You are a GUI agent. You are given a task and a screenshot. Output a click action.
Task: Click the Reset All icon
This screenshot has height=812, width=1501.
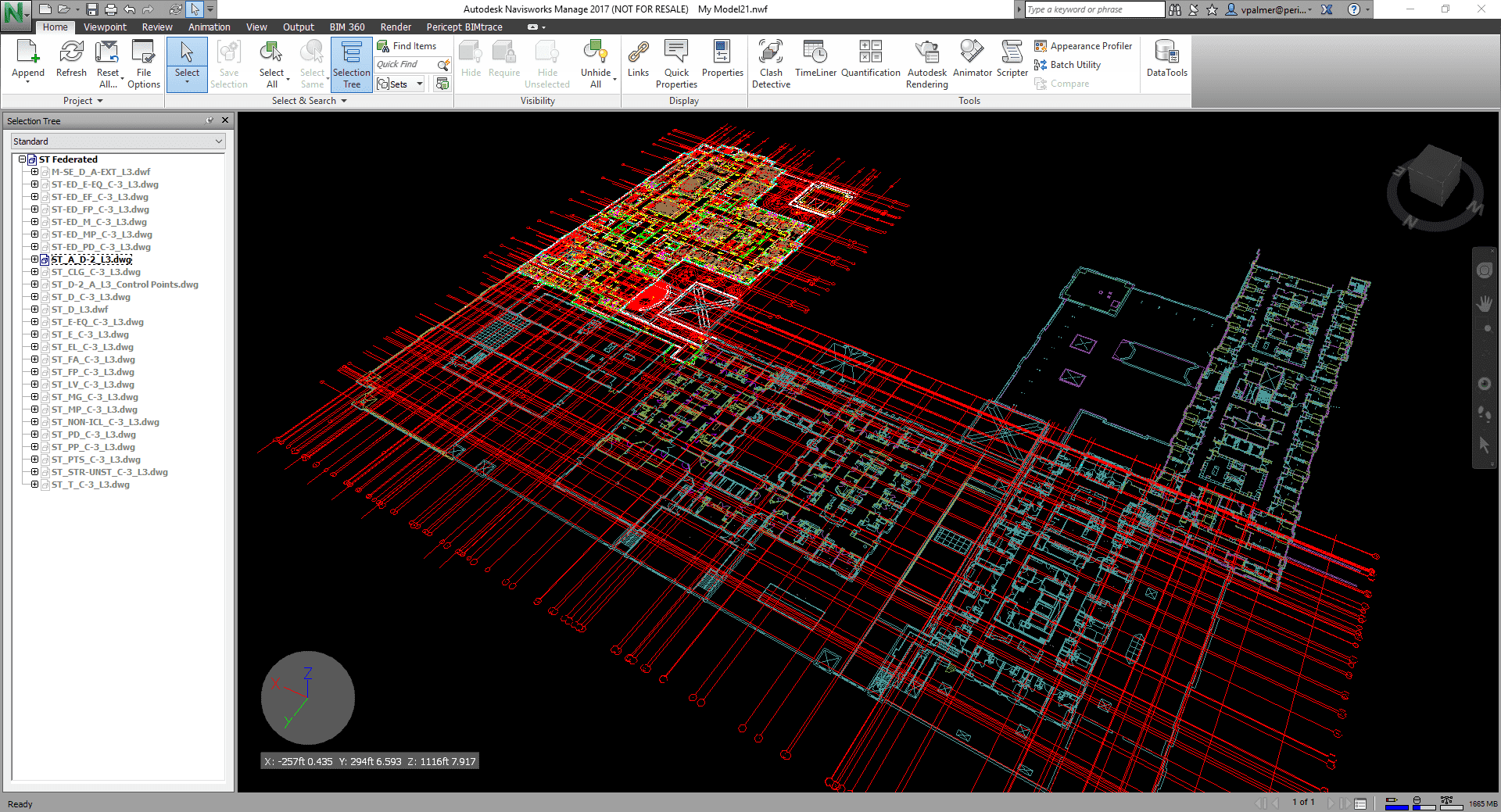coord(107,52)
